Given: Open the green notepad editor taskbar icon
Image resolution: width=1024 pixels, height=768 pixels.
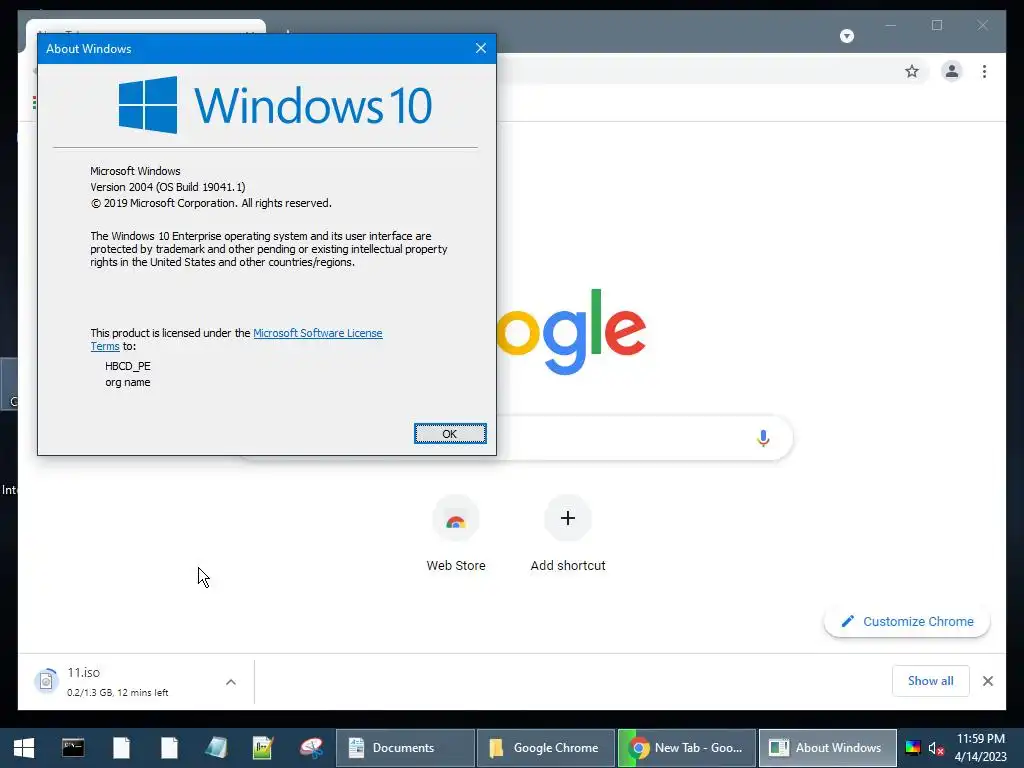Looking at the screenshot, I should (x=263, y=748).
